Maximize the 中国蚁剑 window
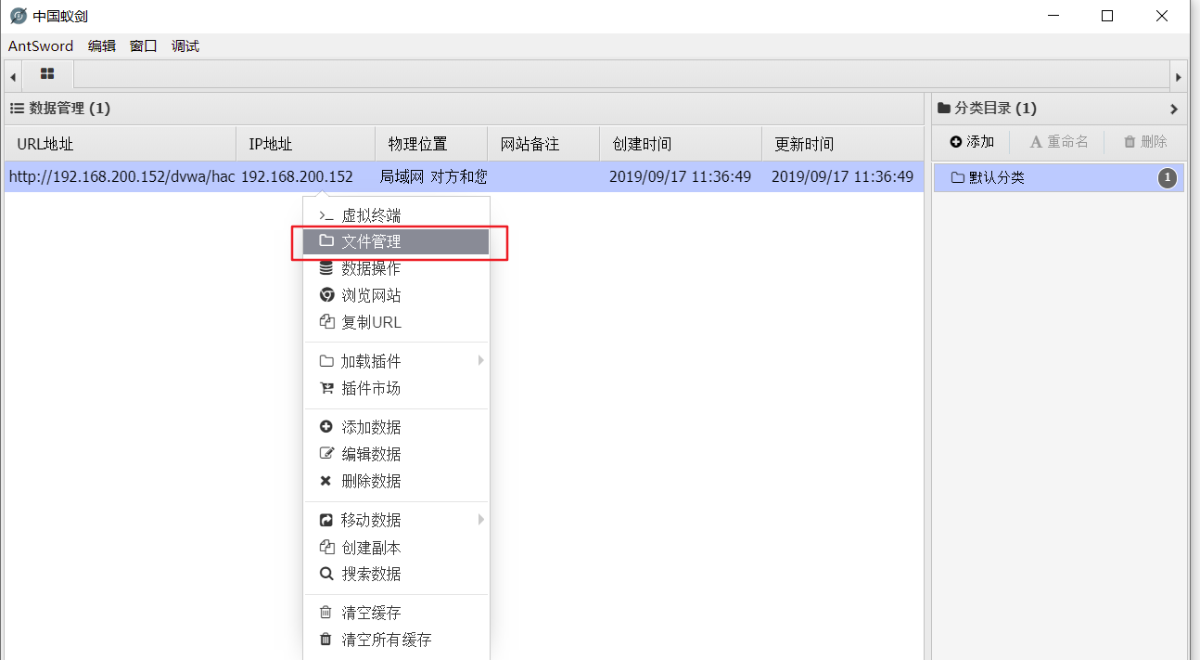The height and width of the screenshot is (660, 1200). pos(1107,16)
